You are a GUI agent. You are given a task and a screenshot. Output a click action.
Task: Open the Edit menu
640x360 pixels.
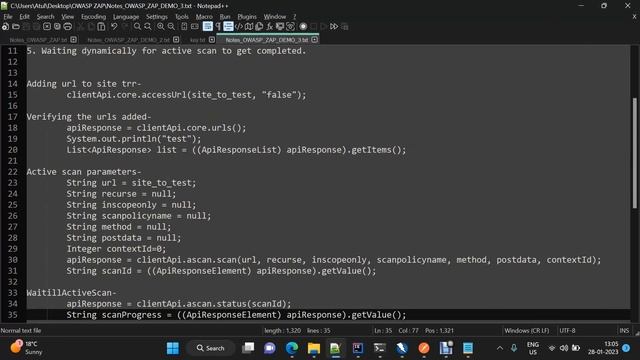coord(24,17)
